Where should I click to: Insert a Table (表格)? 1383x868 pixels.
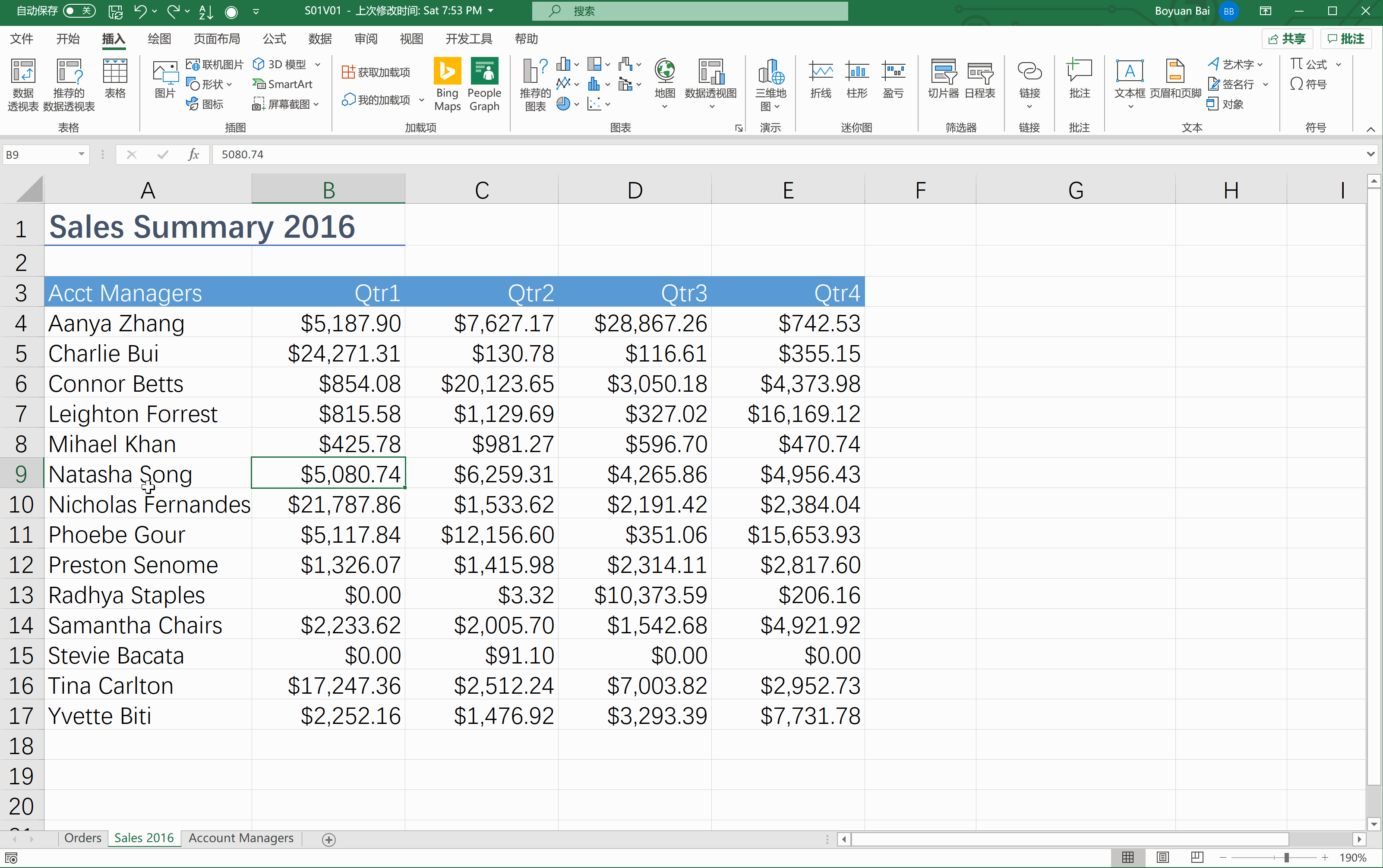point(115,79)
